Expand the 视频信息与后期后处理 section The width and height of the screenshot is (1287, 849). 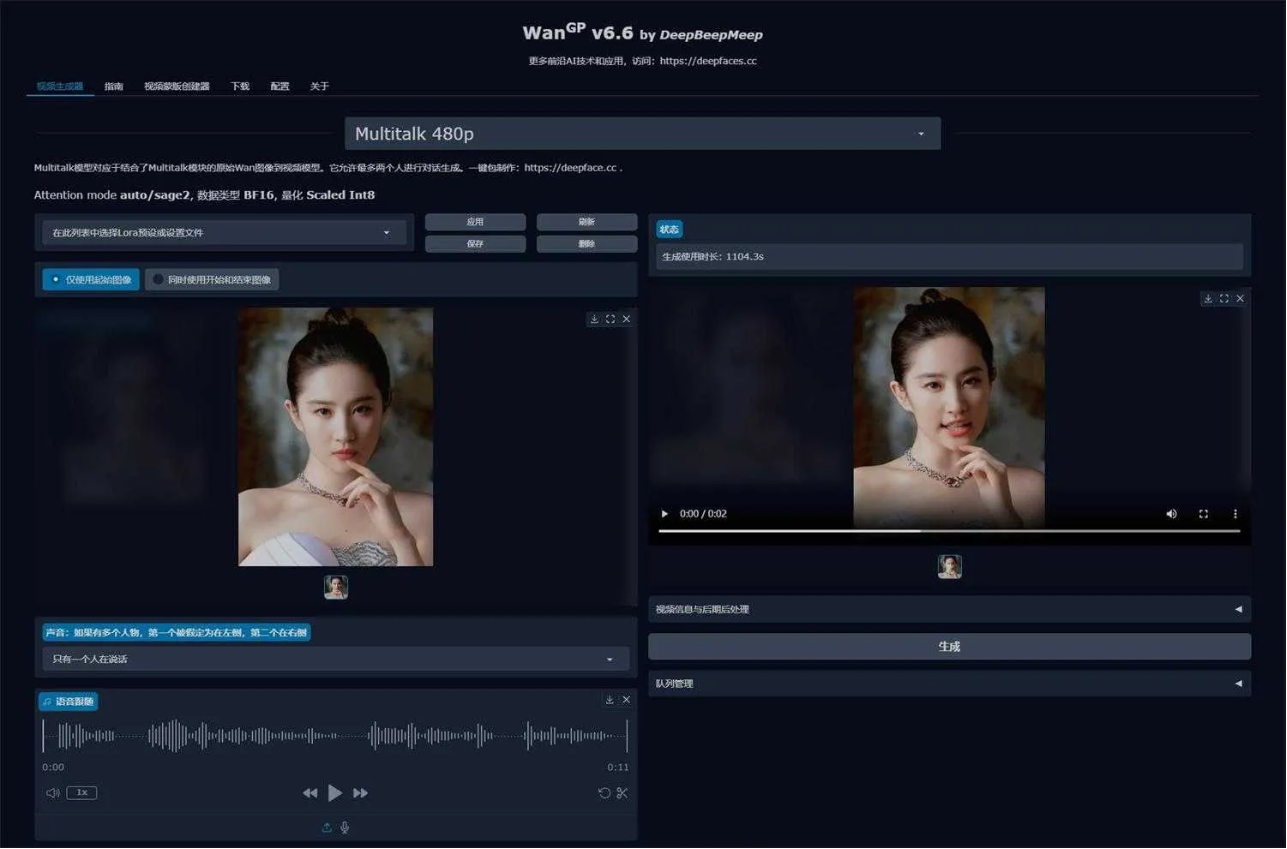click(x=948, y=609)
